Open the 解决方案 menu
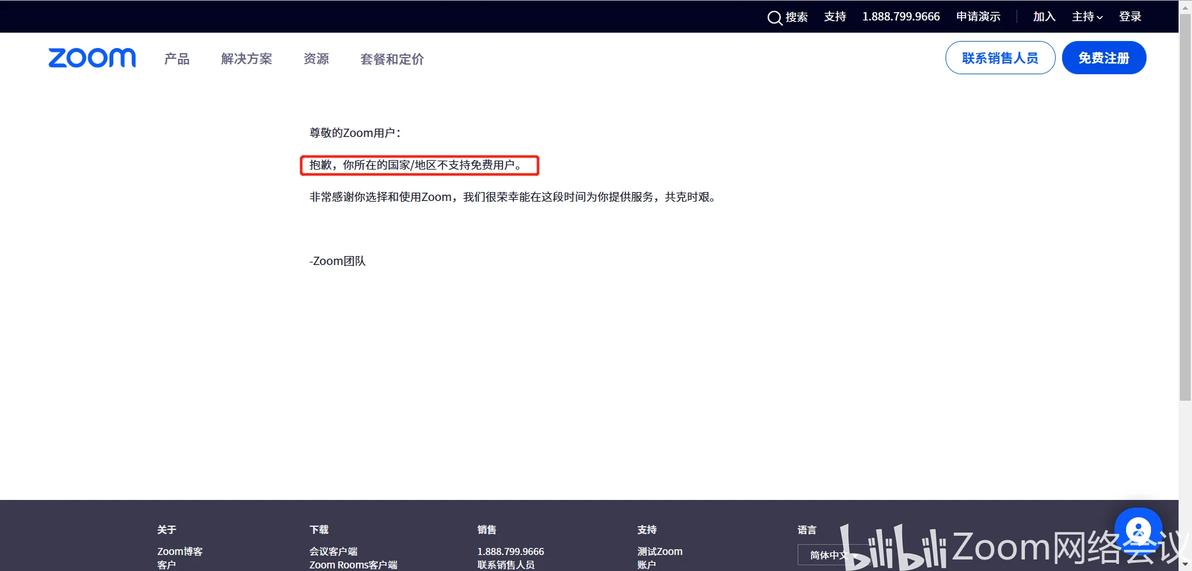Screen dimensions: 1192x571 click(x=246, y=59)
